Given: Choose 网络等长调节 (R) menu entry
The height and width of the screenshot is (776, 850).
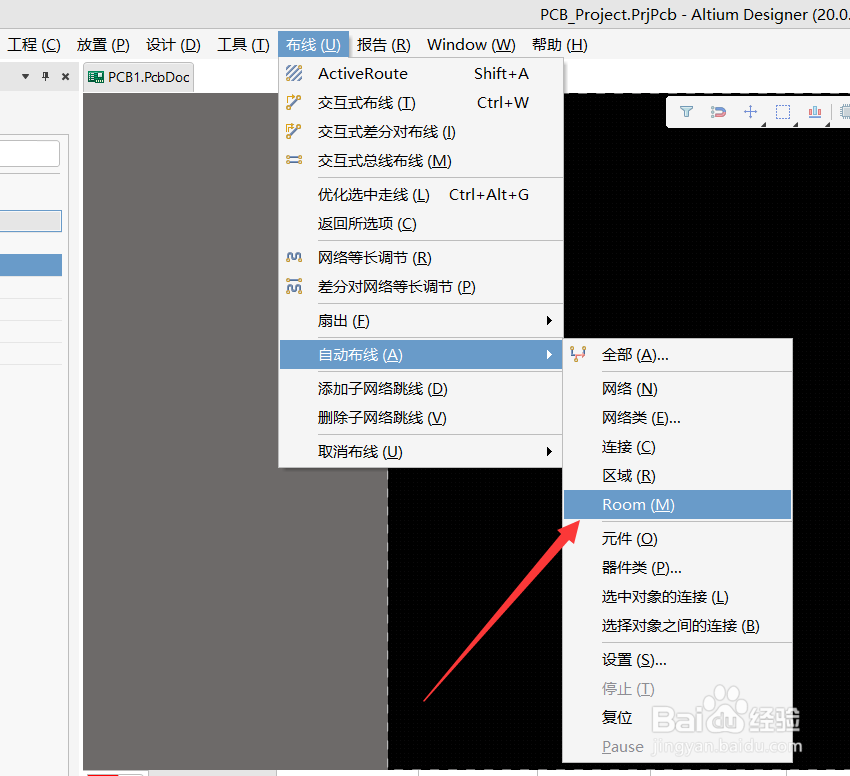Looking at the screenshot, I should click(x=421, y=258).
